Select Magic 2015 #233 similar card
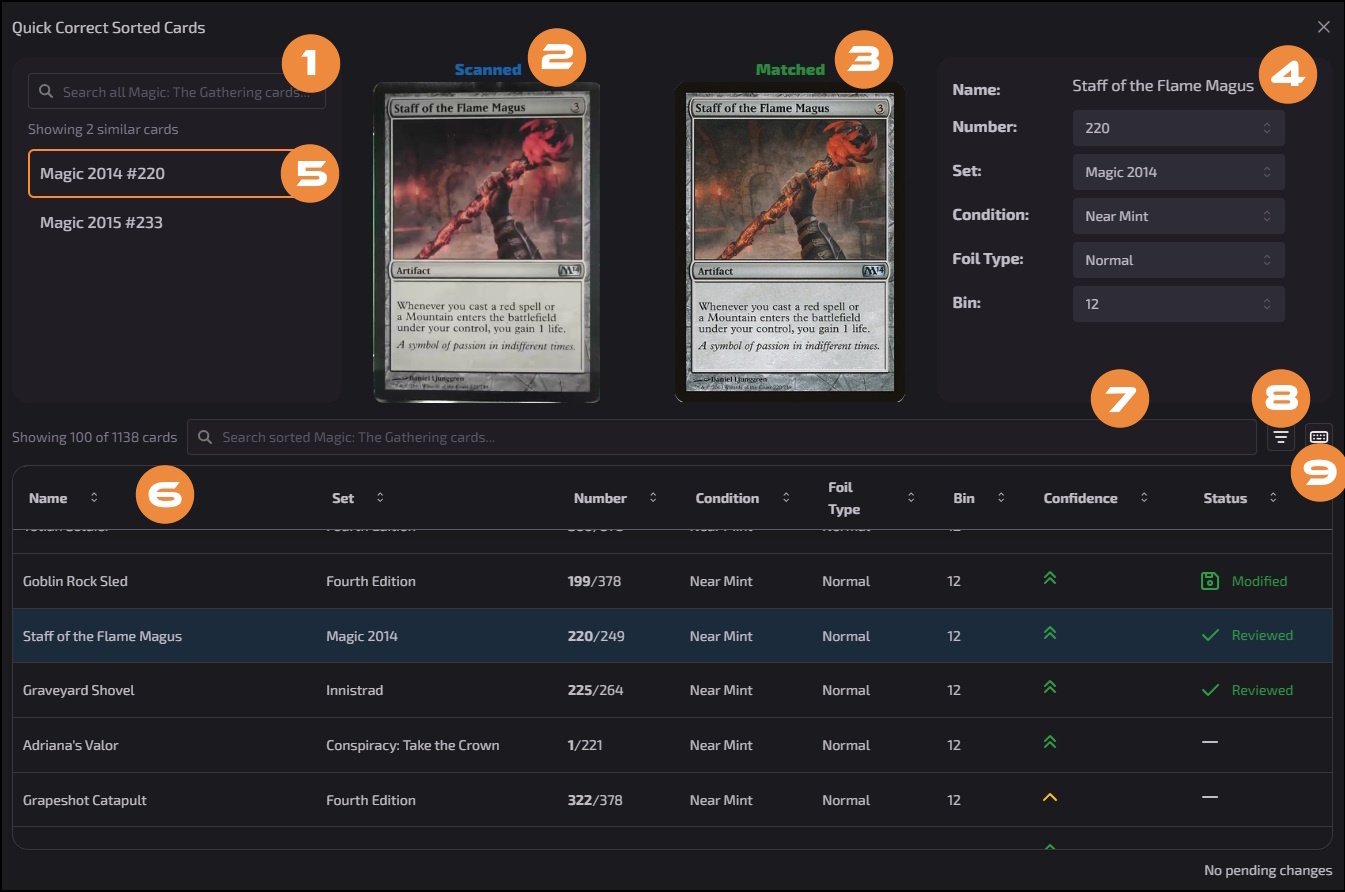1345x892 pixels. coord(101,222)
